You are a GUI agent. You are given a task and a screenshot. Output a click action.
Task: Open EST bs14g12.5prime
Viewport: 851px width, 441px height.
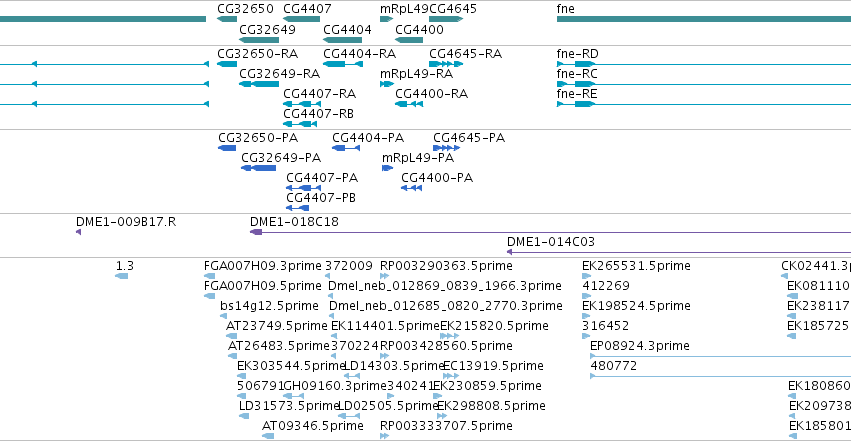point(269,306)
